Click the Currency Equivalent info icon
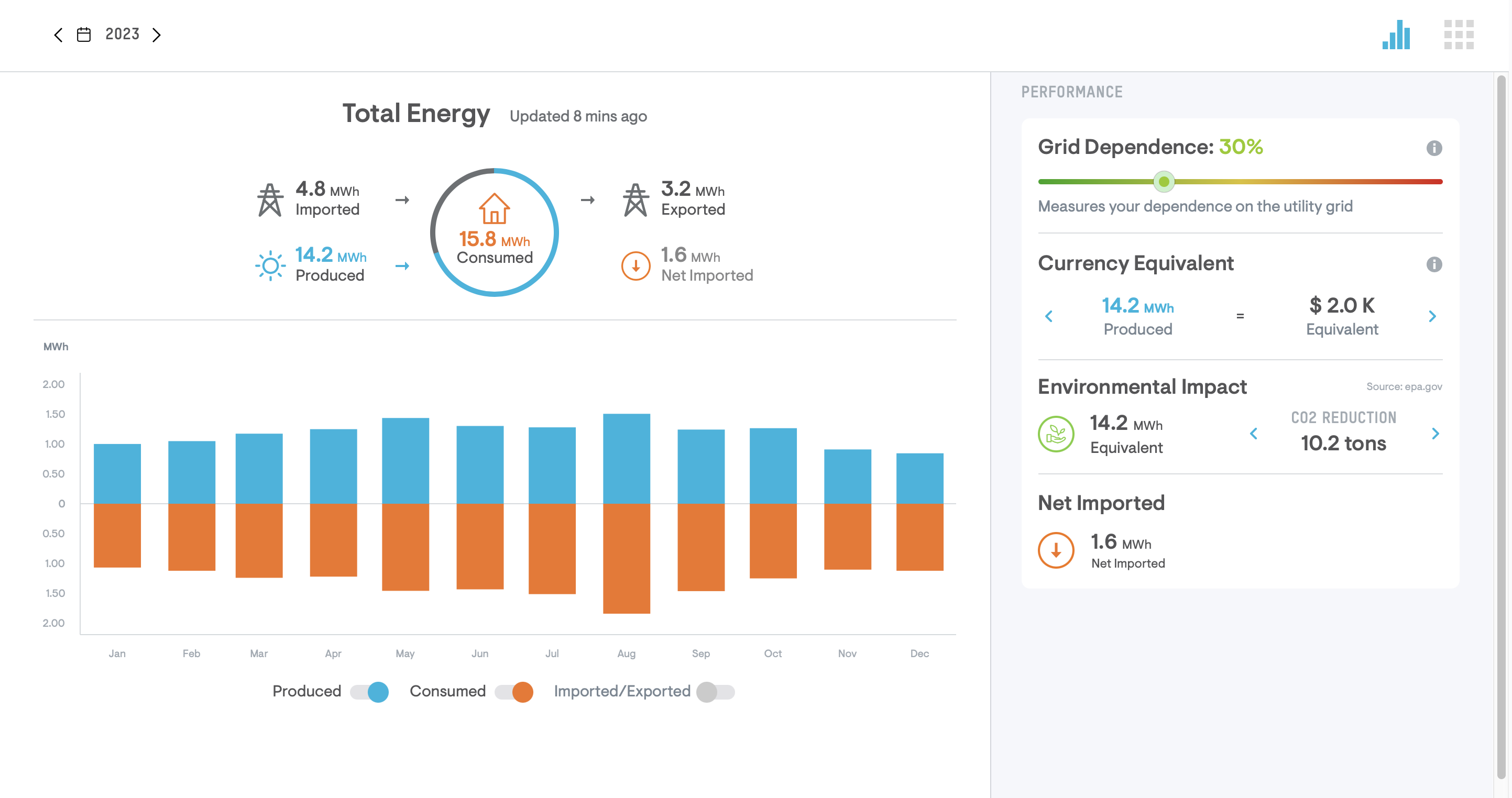1512x798 pixels. [1433, 264]
